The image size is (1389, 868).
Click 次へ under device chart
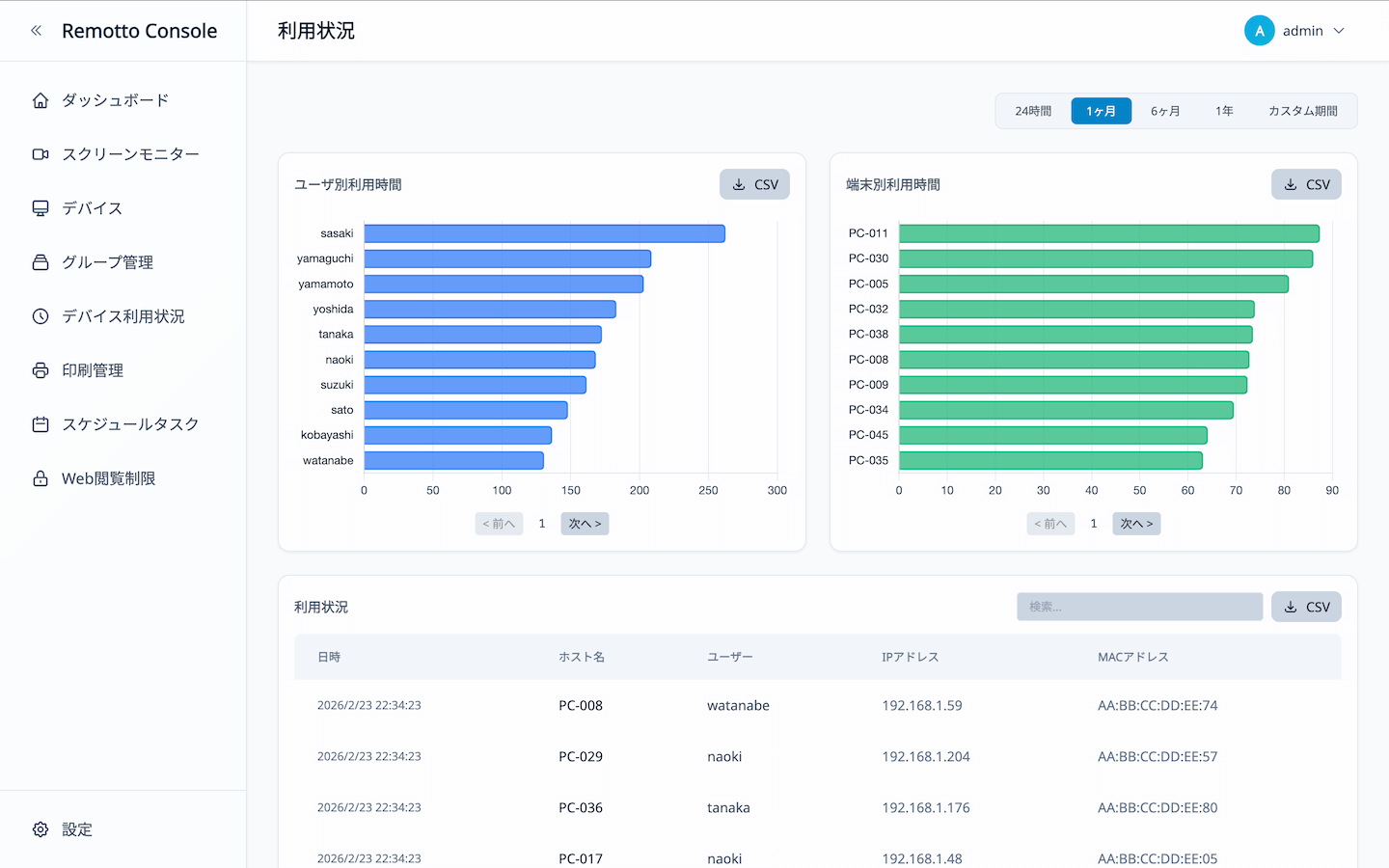tap(1136, 524)
